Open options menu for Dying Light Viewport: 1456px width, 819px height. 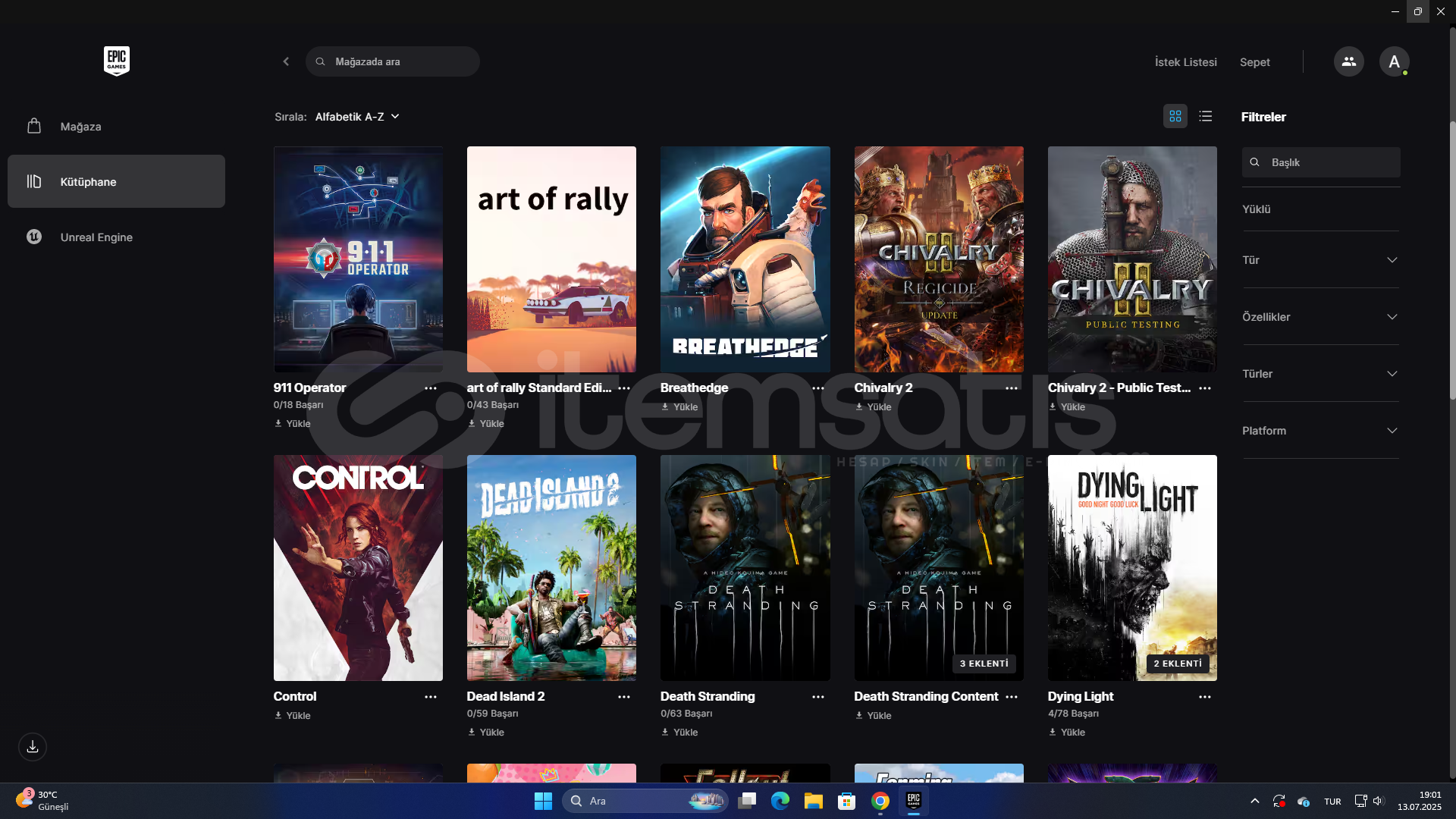coord(1205,697)
